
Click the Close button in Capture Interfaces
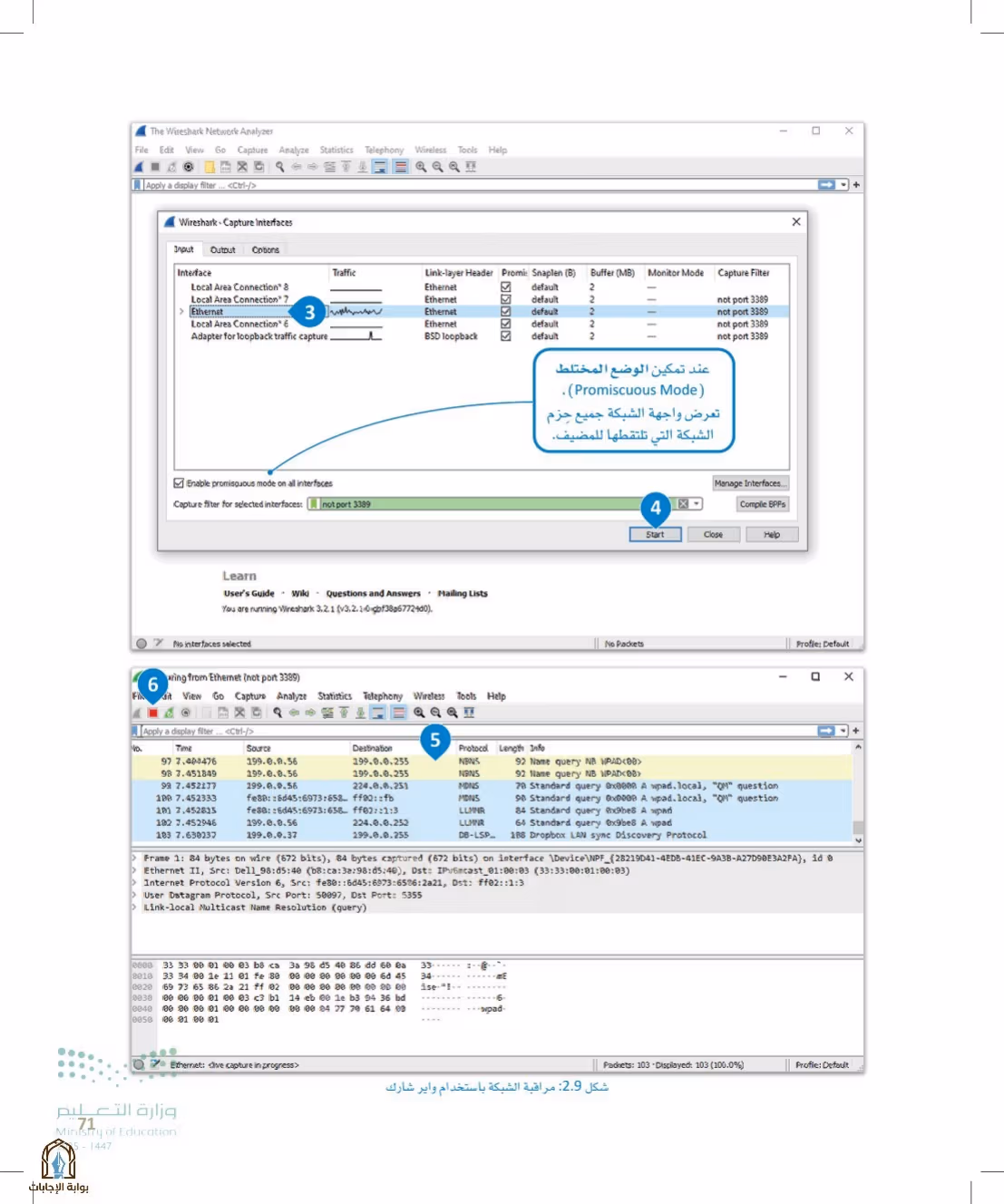pyautogui.click(x=714, y=535)
